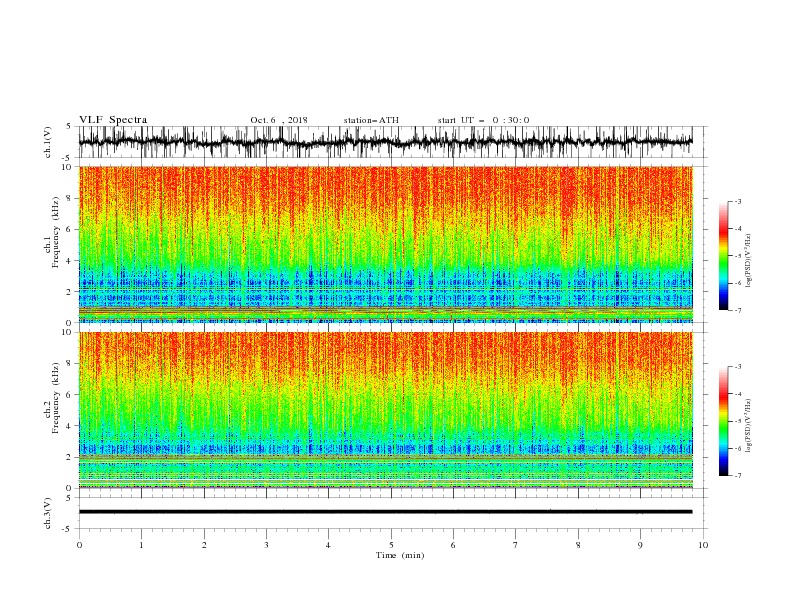Click time axis tick label "10"
Image resolution: width=792 pixels, height=612 pixels.
[x=703, y=545]
